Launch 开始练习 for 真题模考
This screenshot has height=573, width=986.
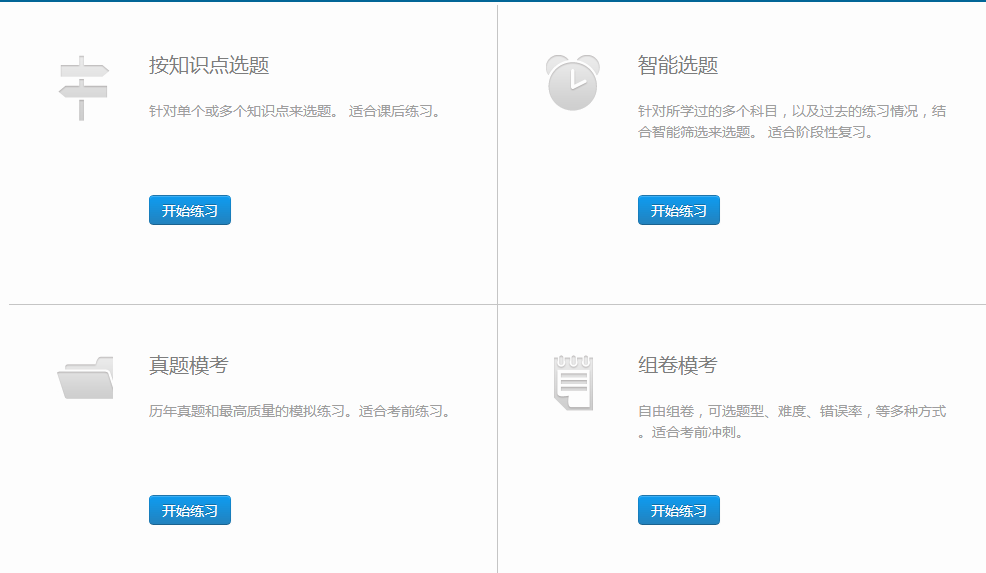[x=190, y=510]
